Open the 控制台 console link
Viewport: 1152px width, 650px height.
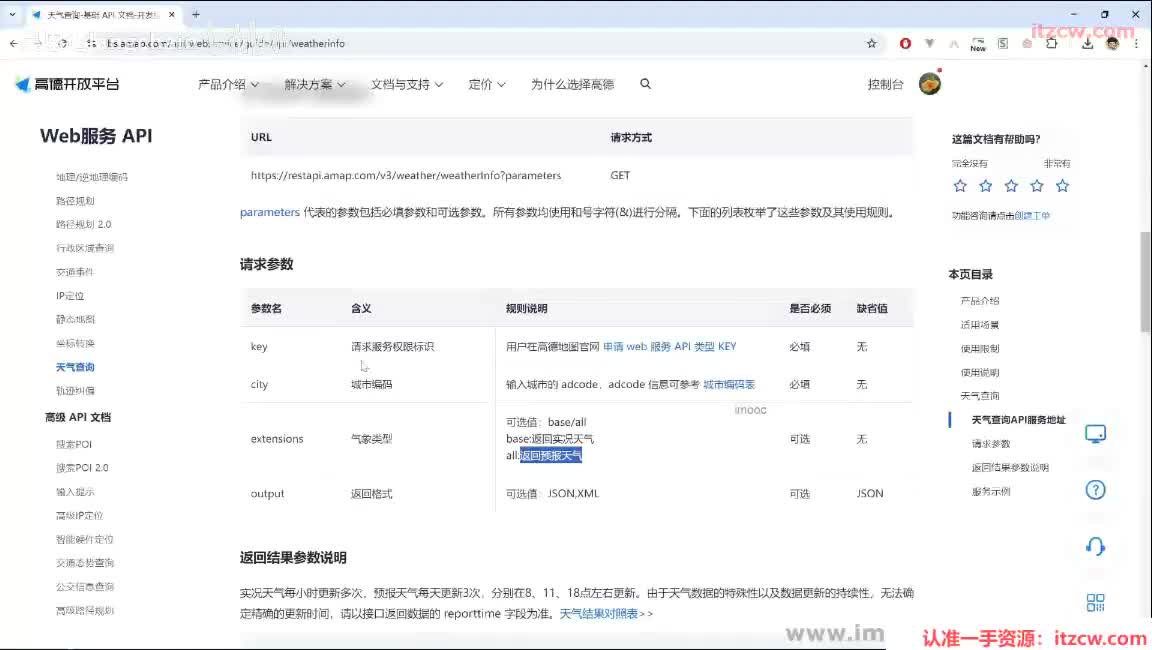coord(885,84)
